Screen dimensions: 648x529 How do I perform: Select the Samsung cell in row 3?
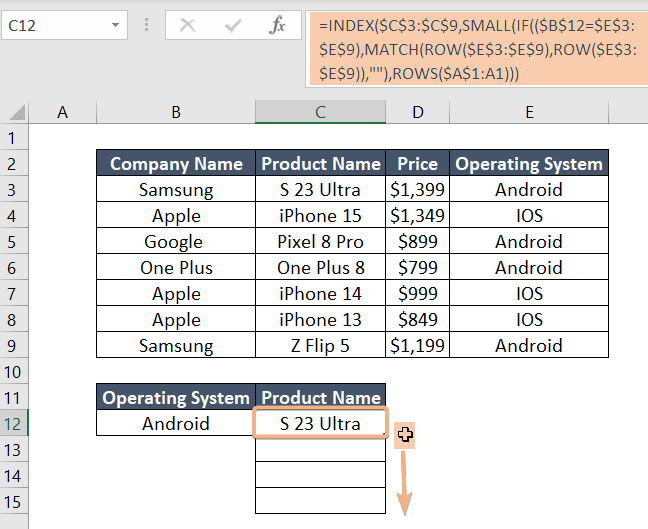pos(176,190)
